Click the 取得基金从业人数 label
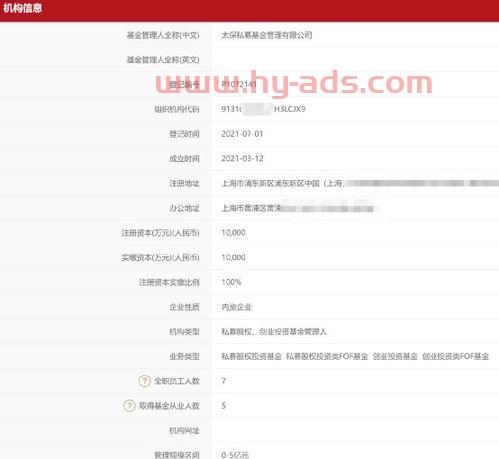This screenshot has height=459, width=499. (169, 406)
